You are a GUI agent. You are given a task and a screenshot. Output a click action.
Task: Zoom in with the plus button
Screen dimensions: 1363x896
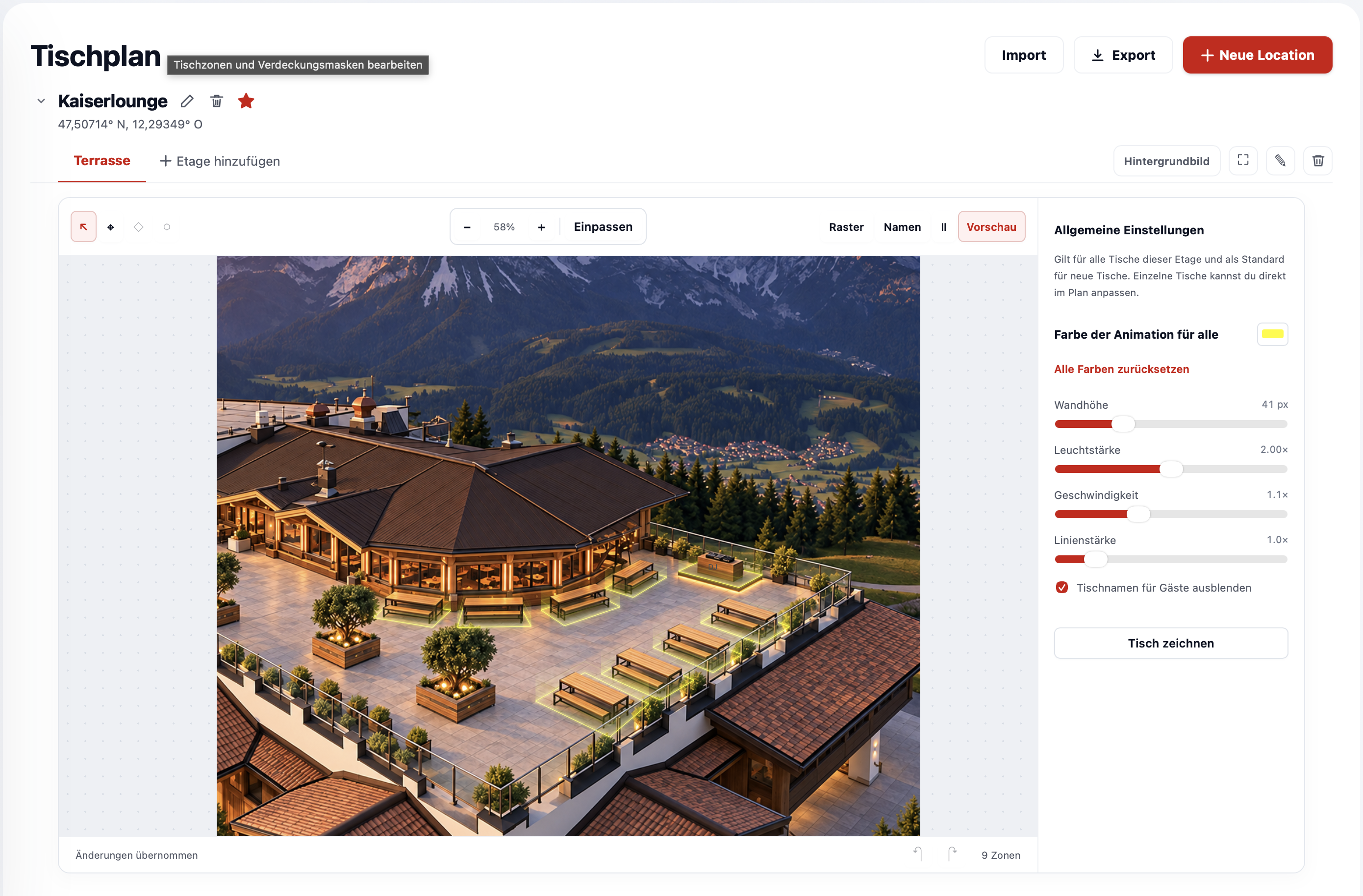coord(541,227)
